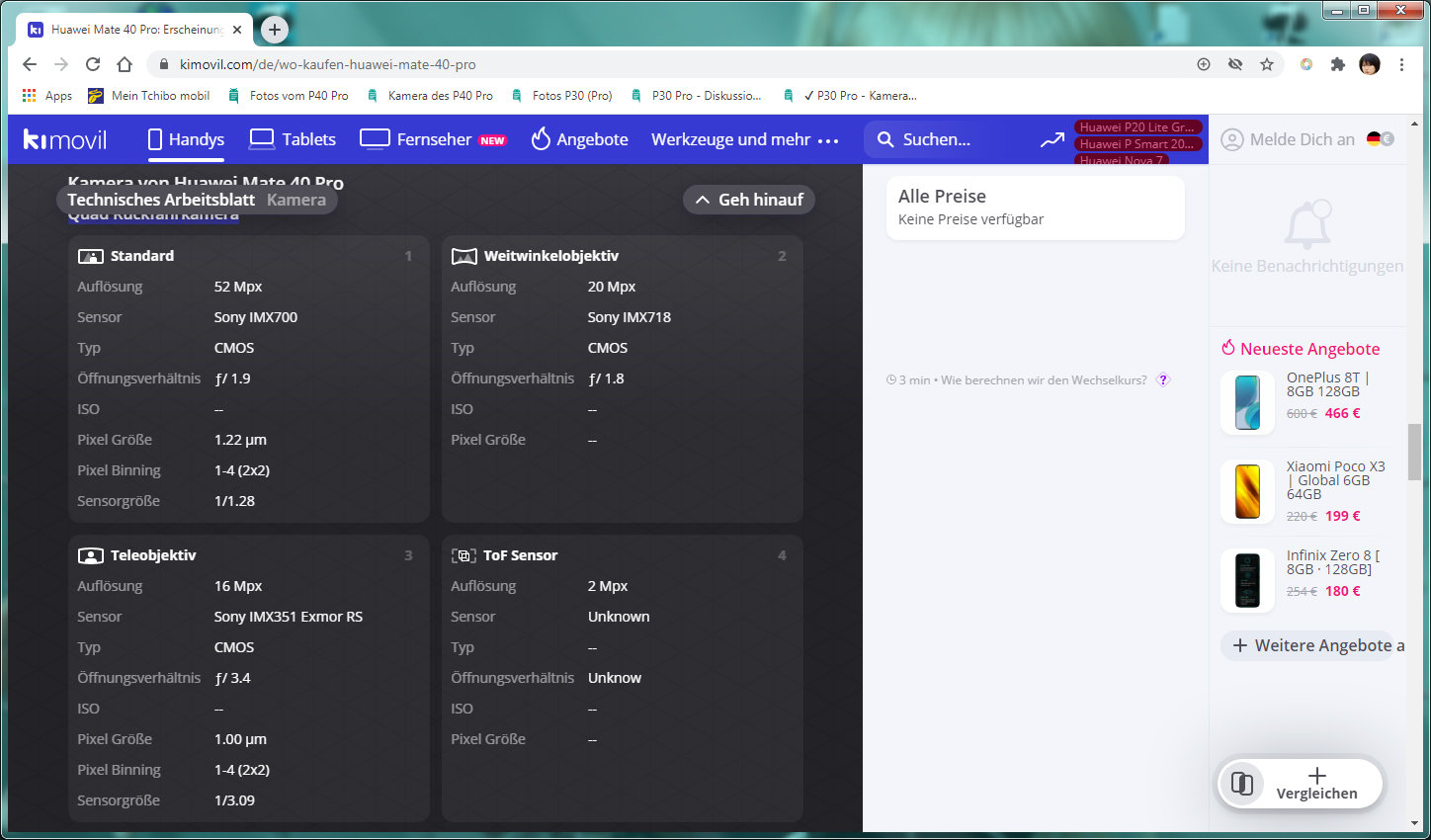1431x840 pixels.
Task: Open Fotos P30 (Pro) bookmark
Action: (561, 96)
